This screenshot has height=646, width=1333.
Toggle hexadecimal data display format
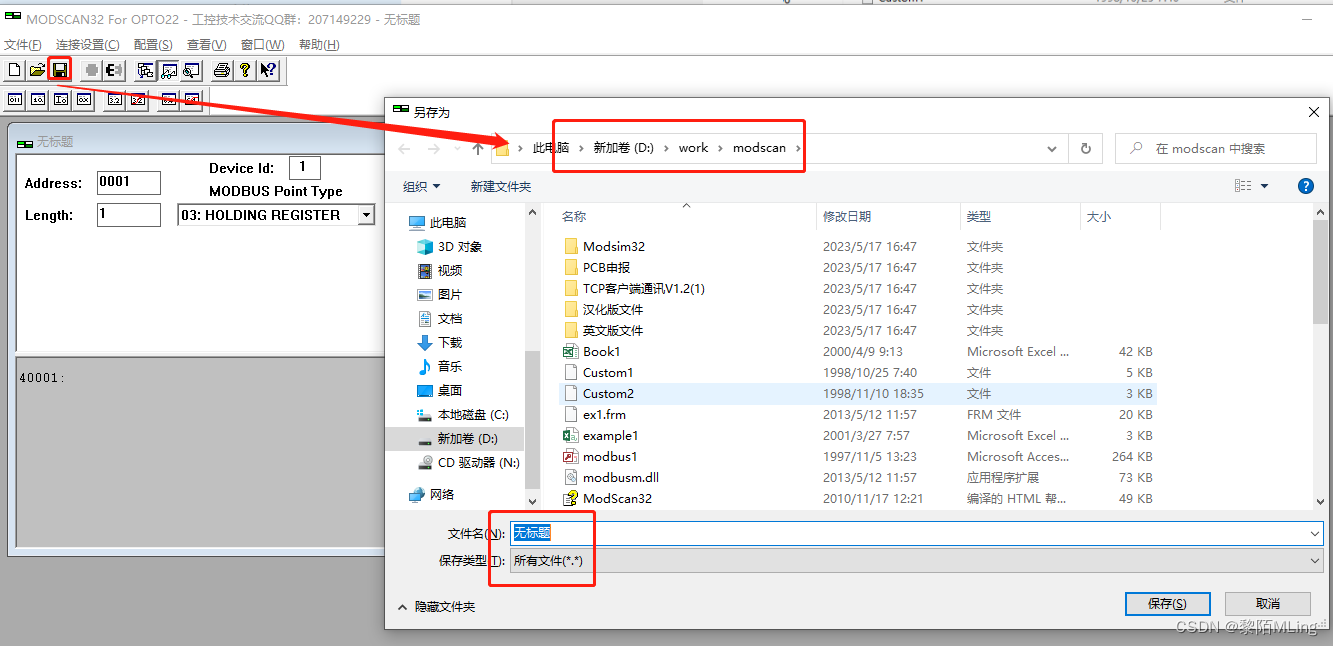pyautogui.click(x=85, y=99)
